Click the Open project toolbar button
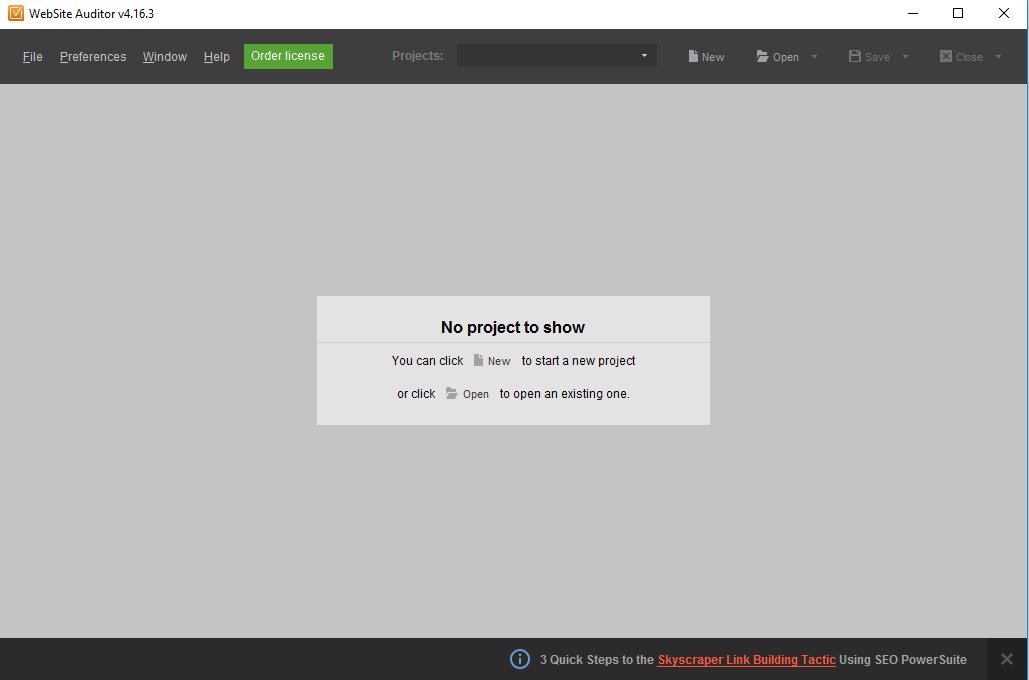Image resolution: width=1029 pixels, height=680 pixels. coord(778,56)
